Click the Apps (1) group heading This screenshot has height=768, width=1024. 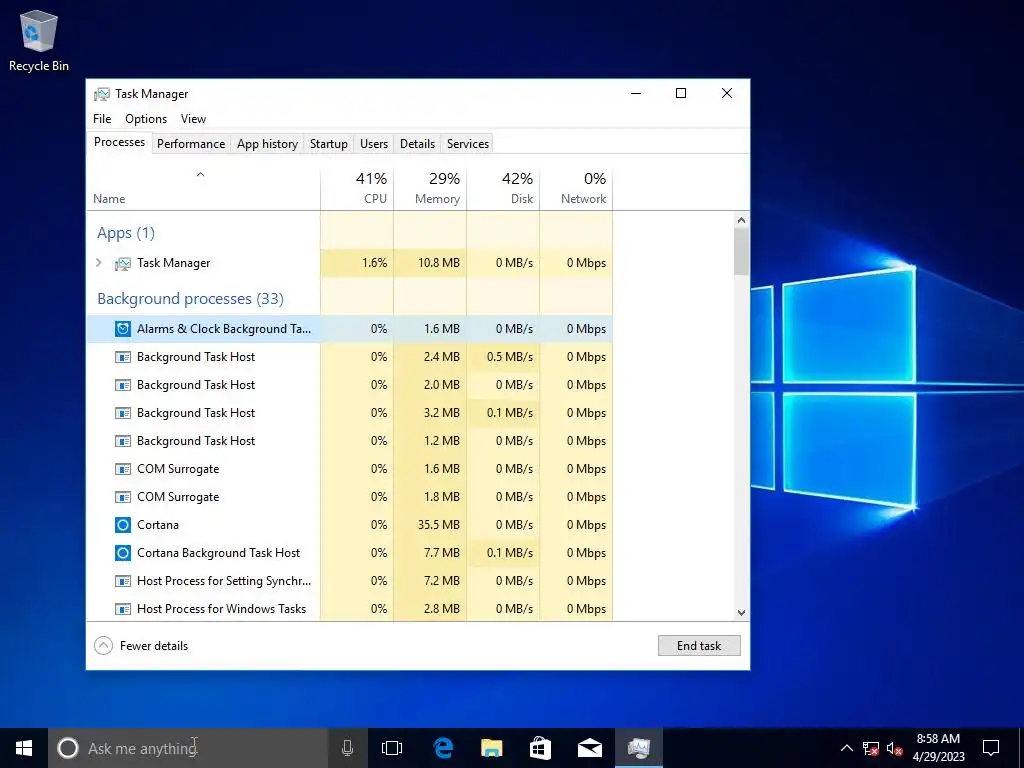point(126,233)
